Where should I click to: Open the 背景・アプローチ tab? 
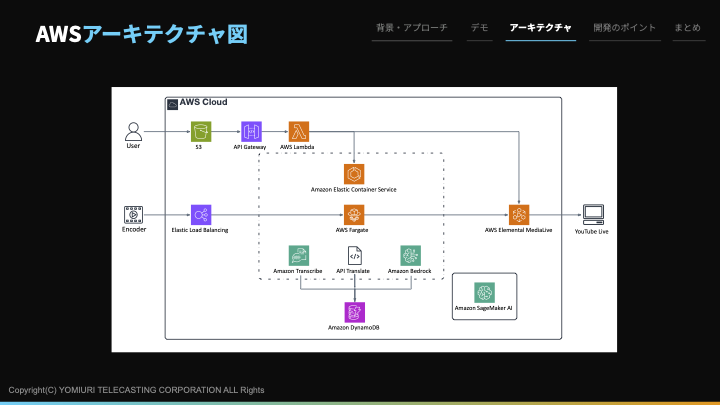tap(412, 28)
